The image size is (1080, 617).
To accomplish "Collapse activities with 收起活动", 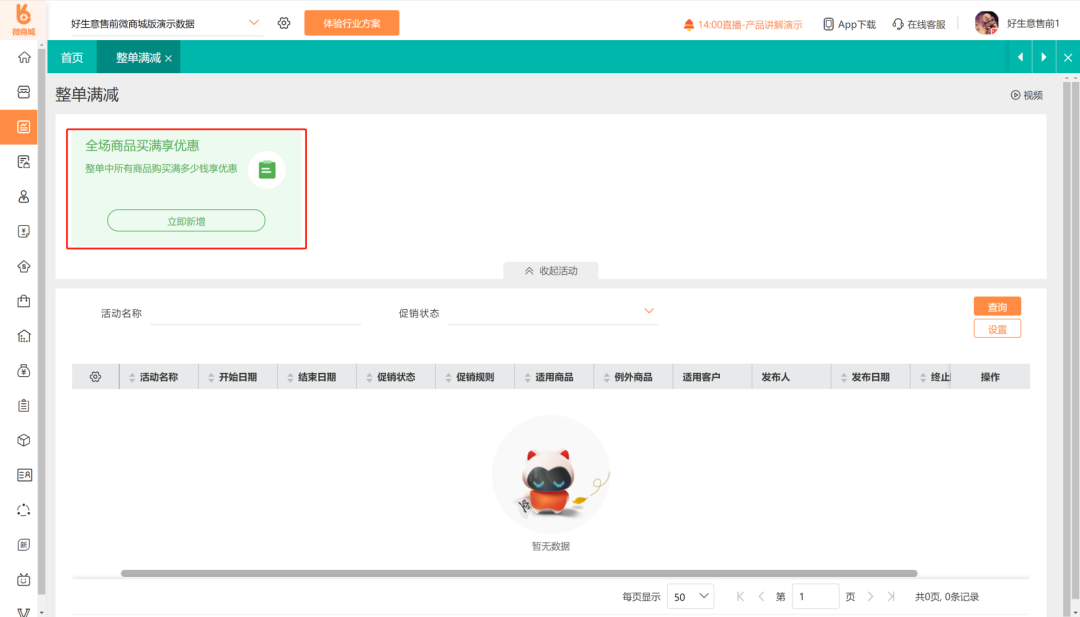I will 551,271.
